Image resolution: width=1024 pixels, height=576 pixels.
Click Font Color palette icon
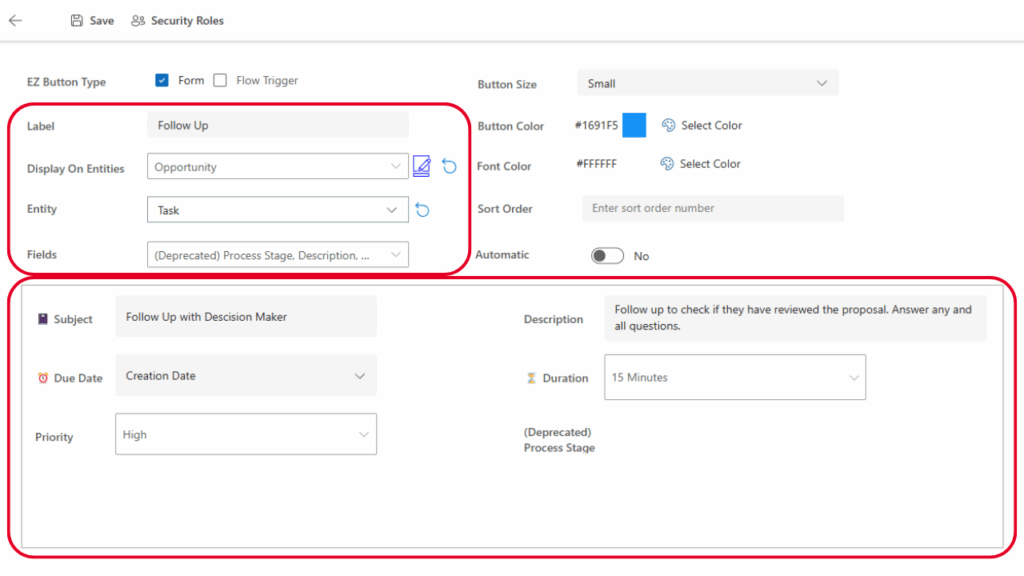pos(667,164)
